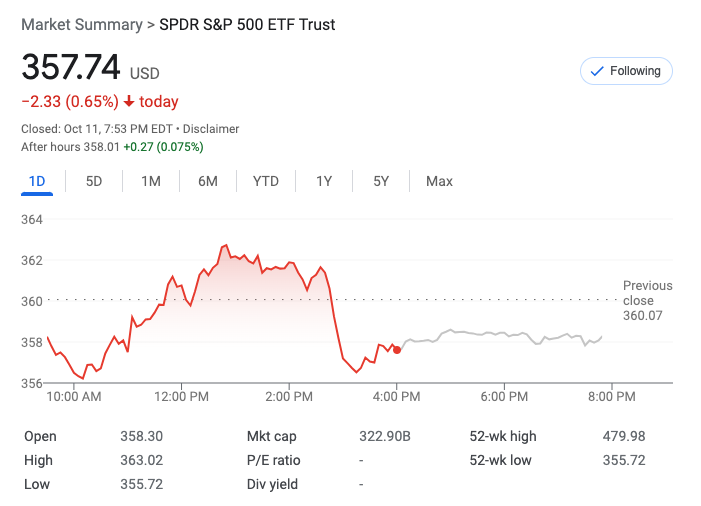Image resolution: width=701 pixels, height=506 pixels.
Task: Click the checkmark icon in Following button
Action: point(597,71)
